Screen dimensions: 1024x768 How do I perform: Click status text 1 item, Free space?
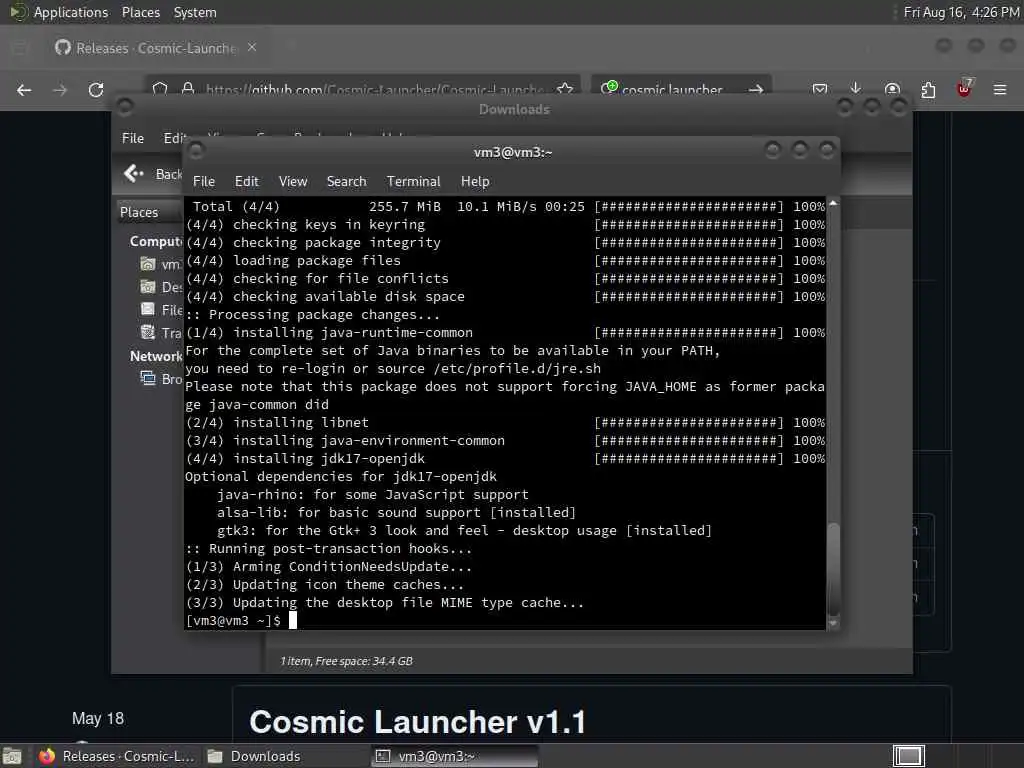click(346, 661)
